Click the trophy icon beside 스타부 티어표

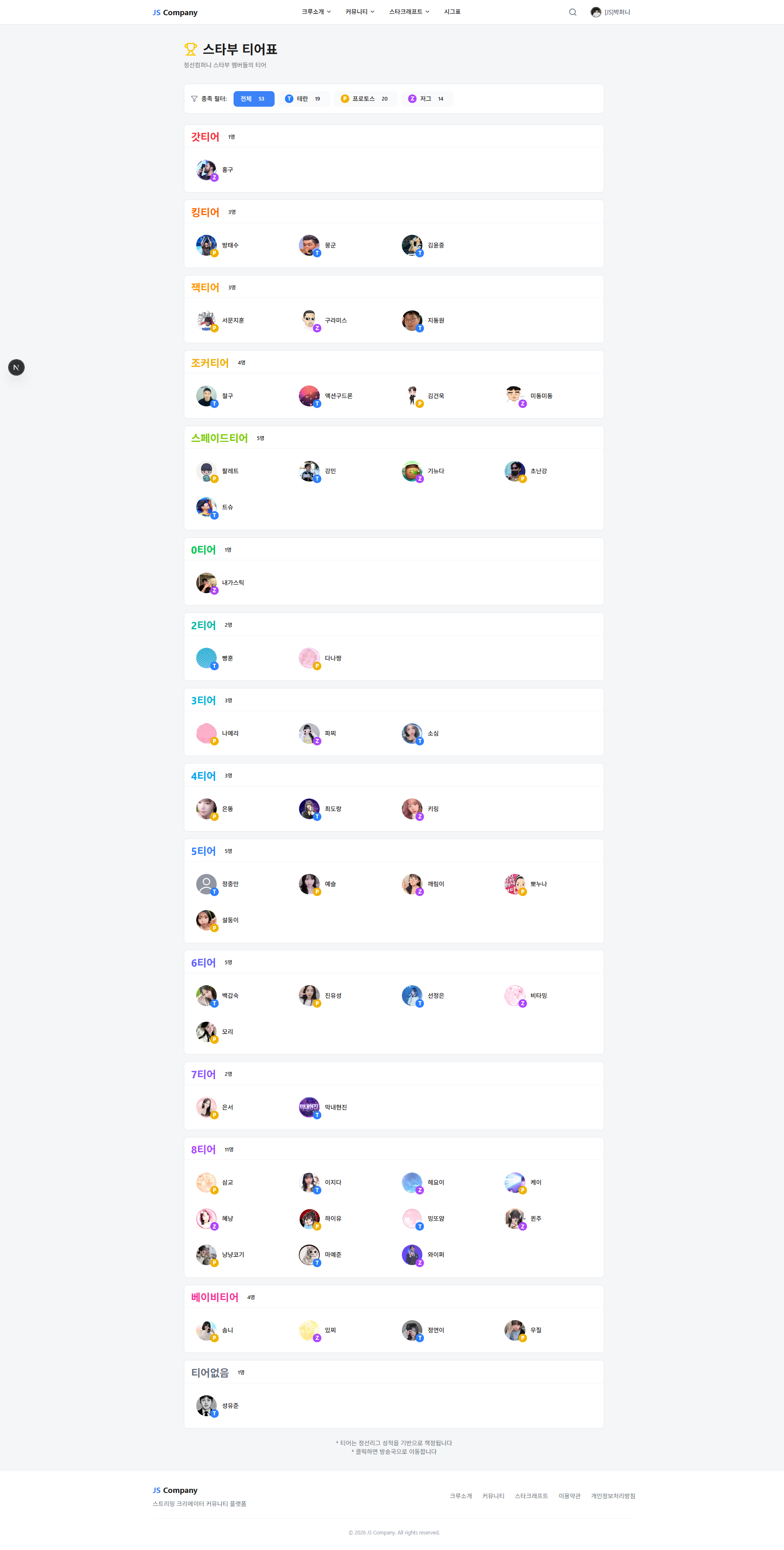pyautogui.click(x=191, y=49)
